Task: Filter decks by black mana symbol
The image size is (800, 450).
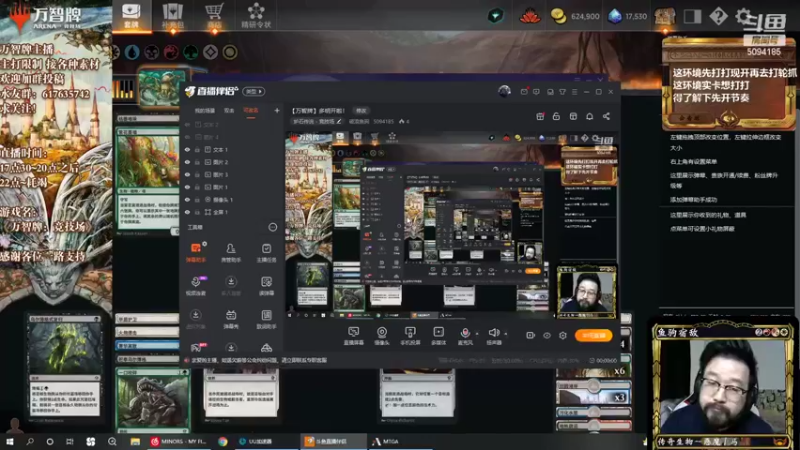Action: pyautogui.click(x=152, y=52)
